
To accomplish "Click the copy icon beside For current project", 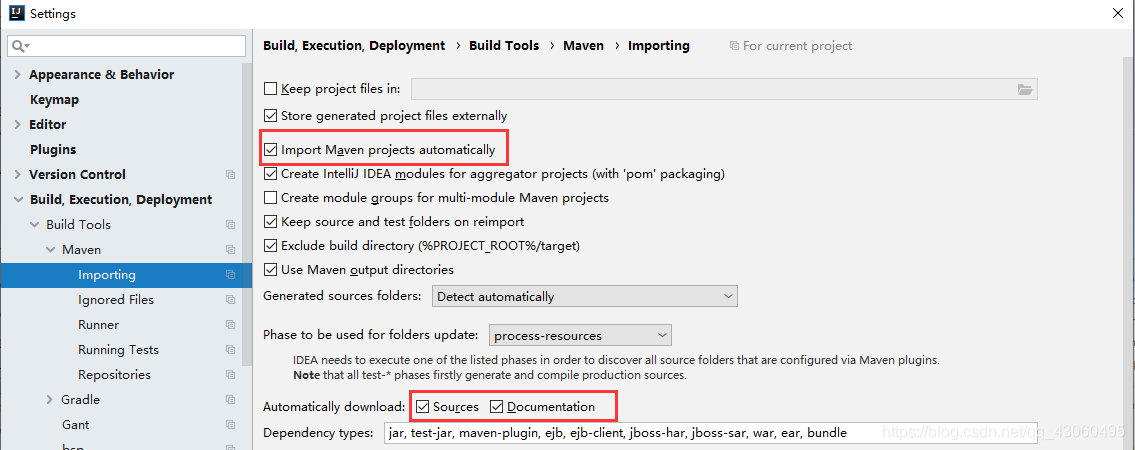I will 734,46.
